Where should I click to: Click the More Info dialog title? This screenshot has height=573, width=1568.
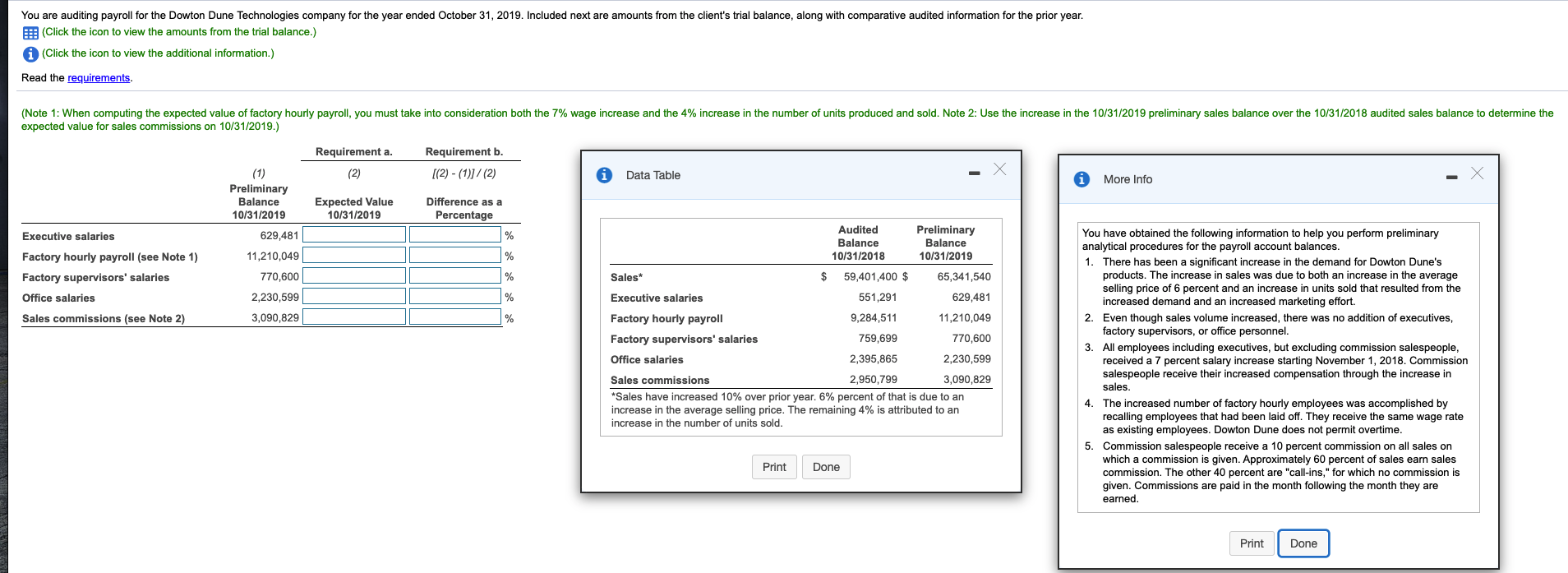point(1128,180)
